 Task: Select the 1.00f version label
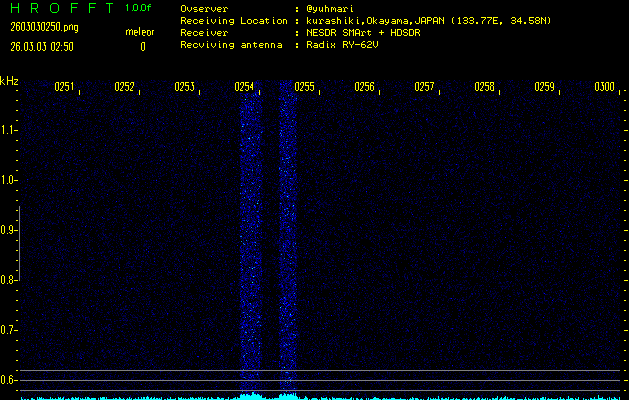point(139,8)
